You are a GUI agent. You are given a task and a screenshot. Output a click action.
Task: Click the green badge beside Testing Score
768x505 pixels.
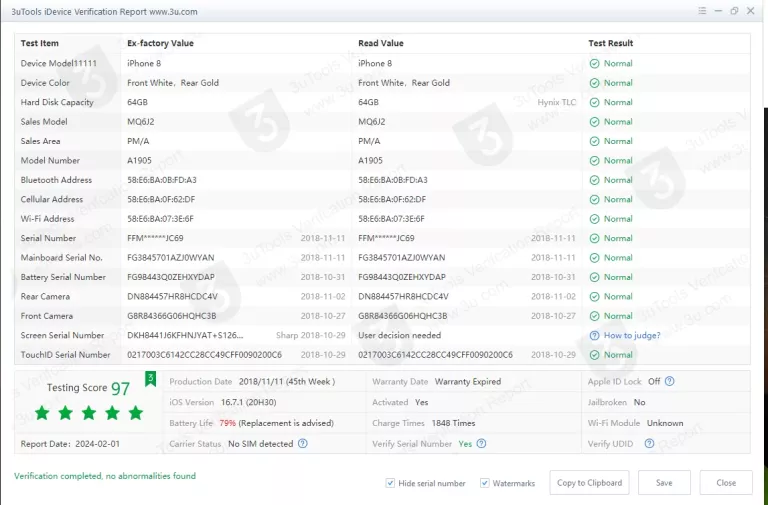(151, 378)
